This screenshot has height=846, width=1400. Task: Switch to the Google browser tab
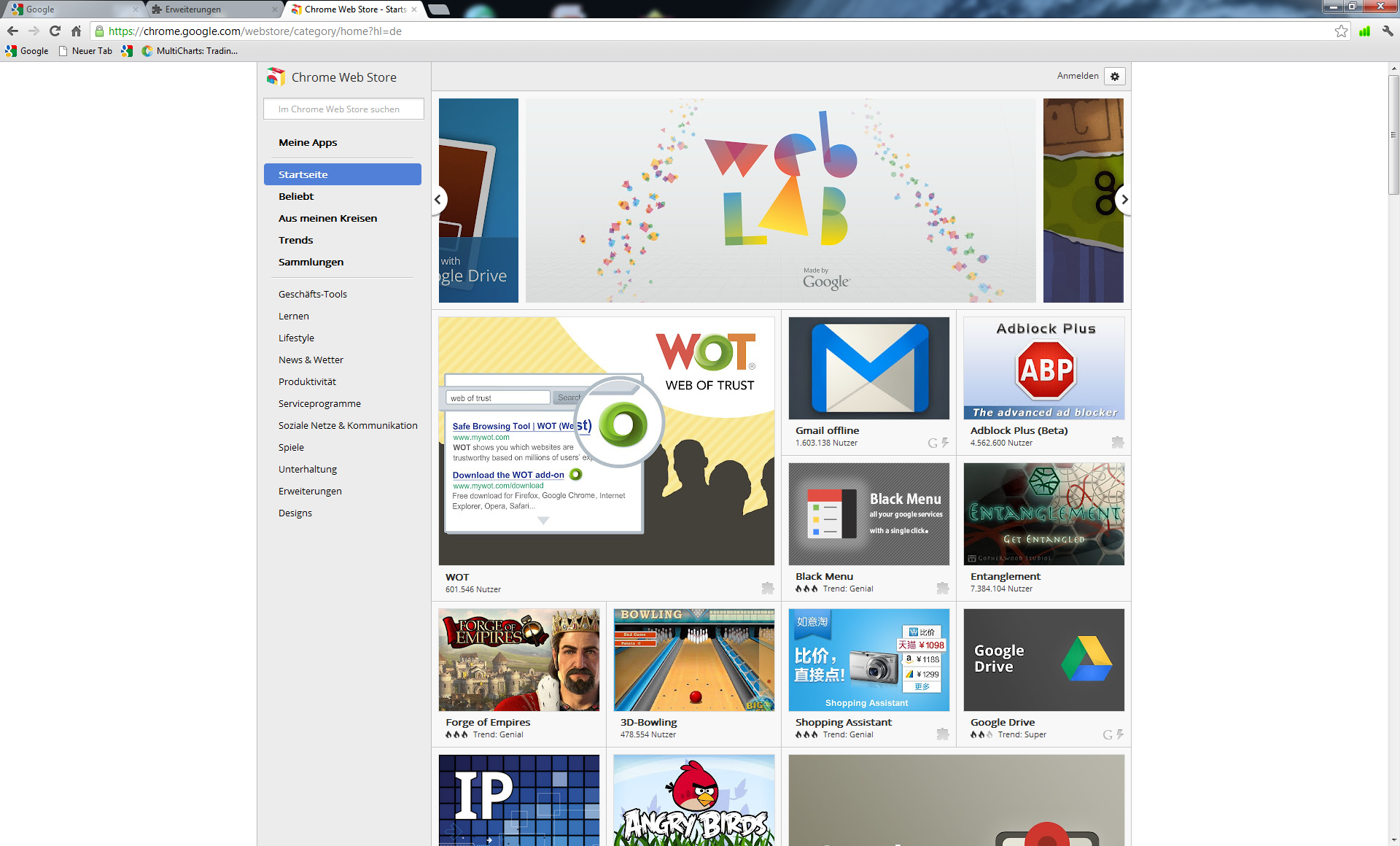tap(73, 9)
